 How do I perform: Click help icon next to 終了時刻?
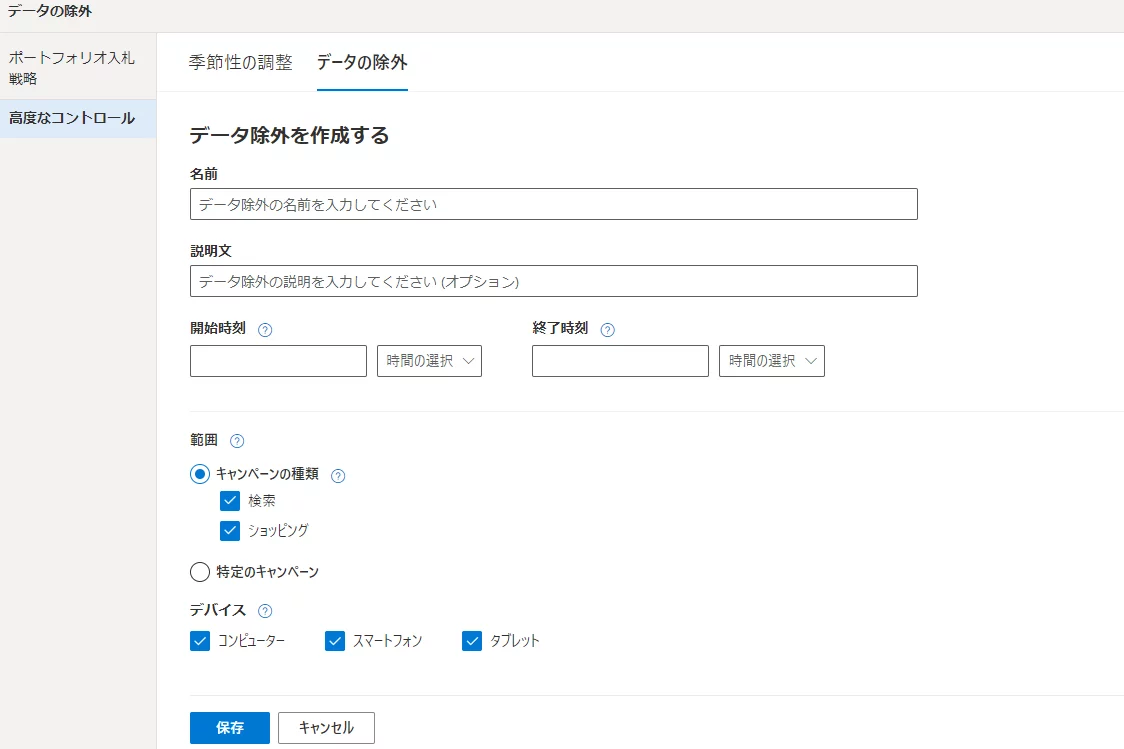point(607,330)
